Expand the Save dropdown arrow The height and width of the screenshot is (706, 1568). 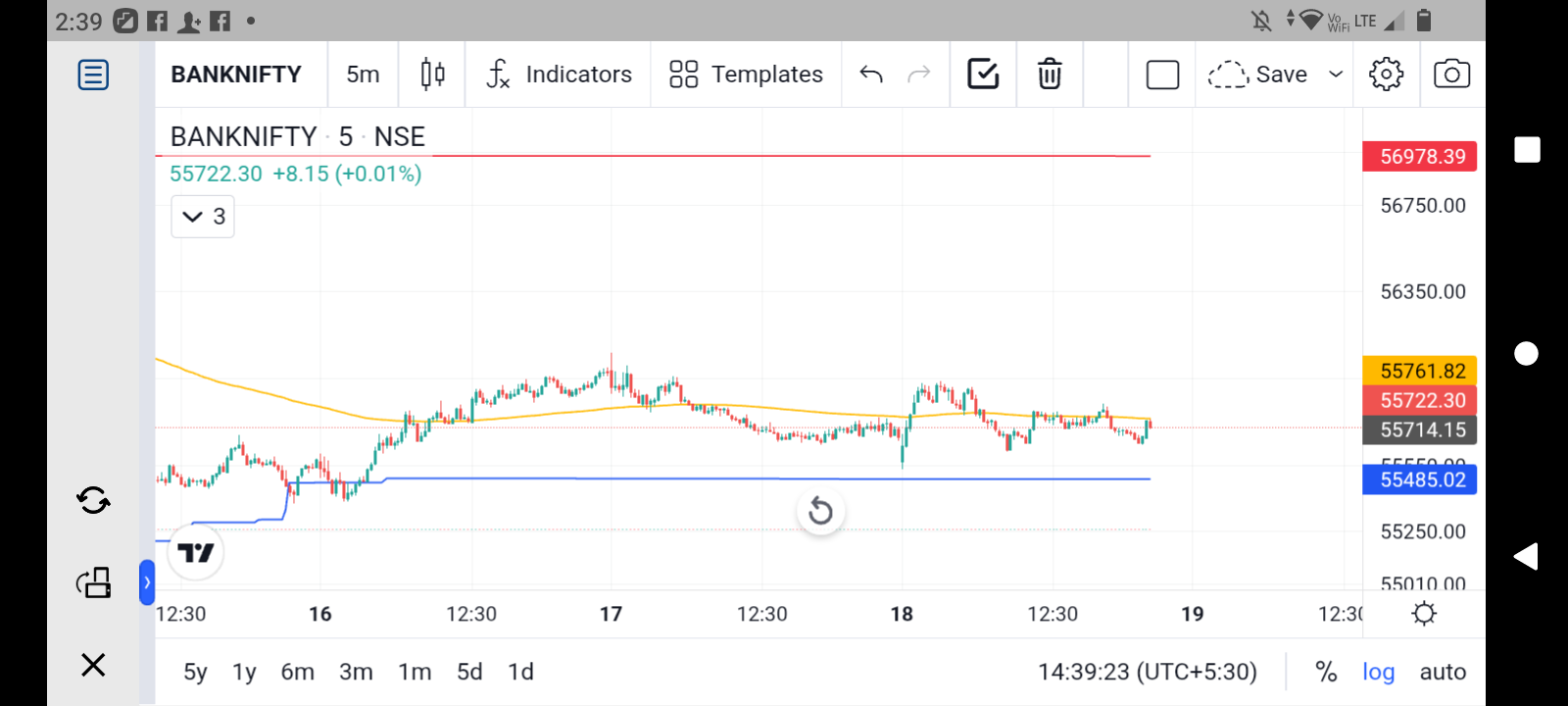pos(1335,75)
